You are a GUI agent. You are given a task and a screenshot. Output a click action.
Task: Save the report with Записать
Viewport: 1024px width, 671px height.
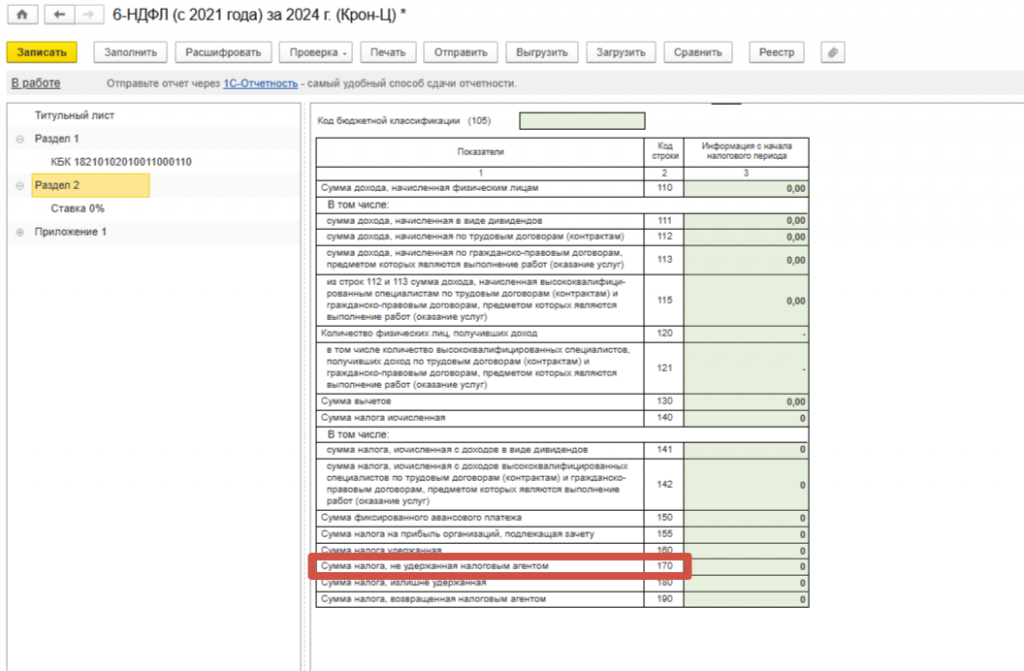click(42, 52)
